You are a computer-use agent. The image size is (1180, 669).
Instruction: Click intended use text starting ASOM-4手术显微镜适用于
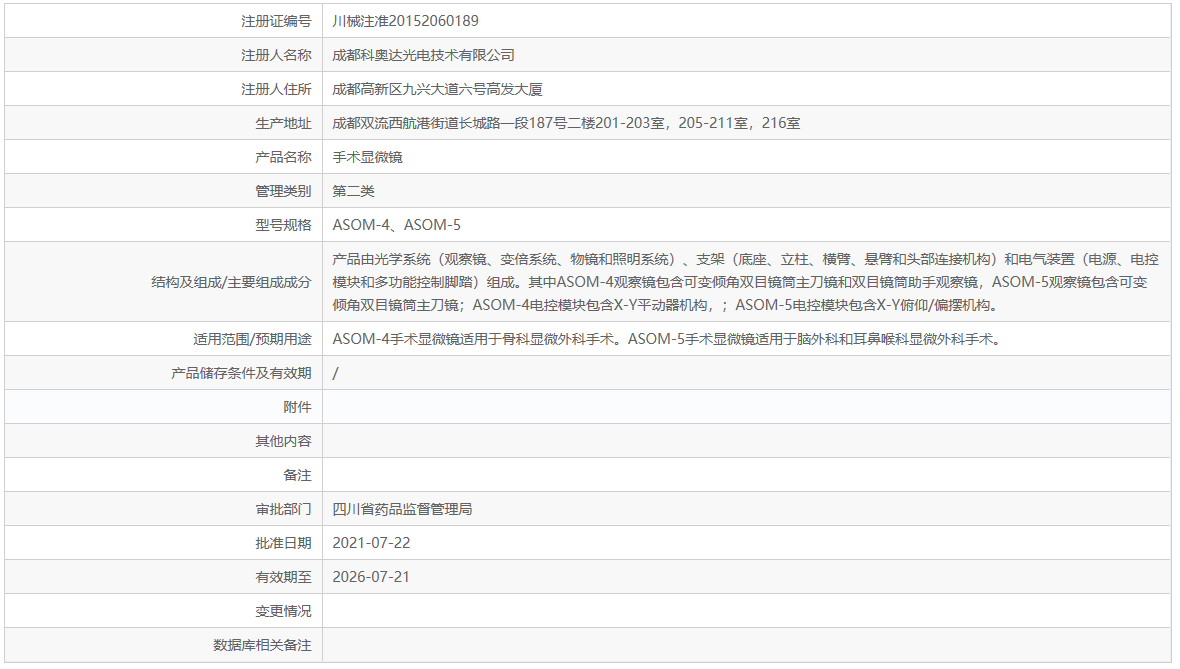coord(668,339)
